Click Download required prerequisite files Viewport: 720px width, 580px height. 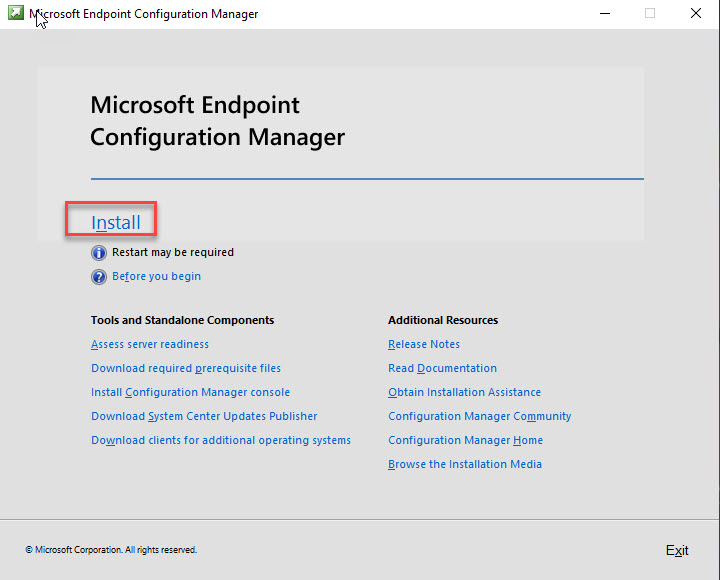[x=186, y=369]
